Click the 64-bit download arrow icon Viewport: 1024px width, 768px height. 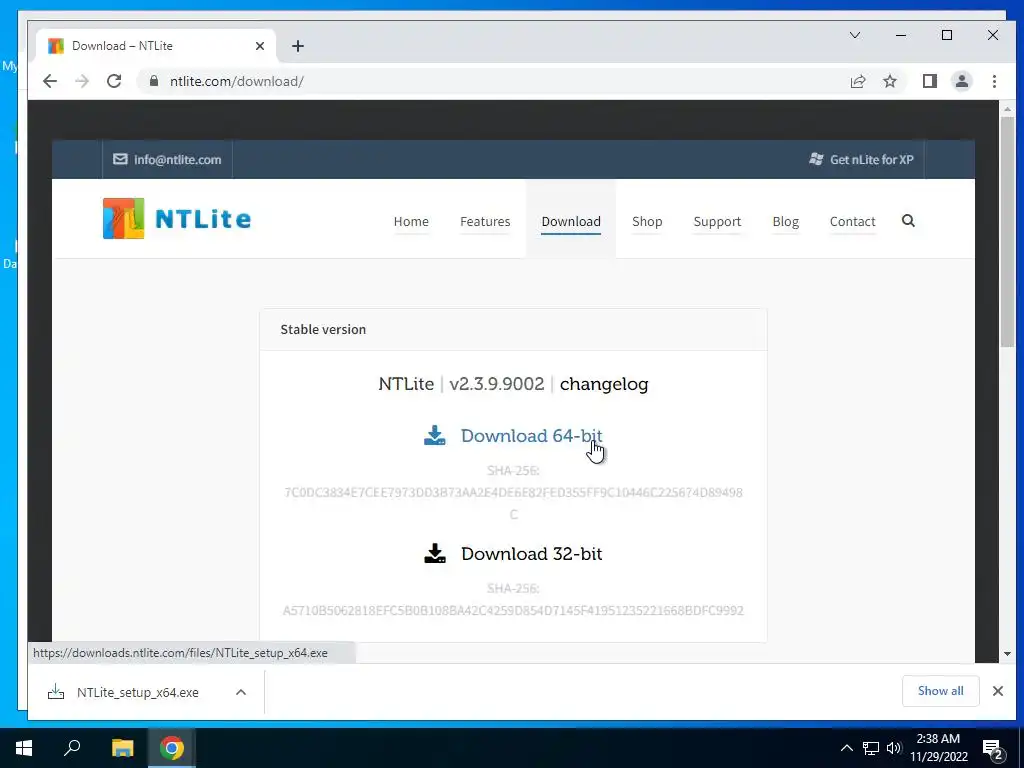click(434, 436)
